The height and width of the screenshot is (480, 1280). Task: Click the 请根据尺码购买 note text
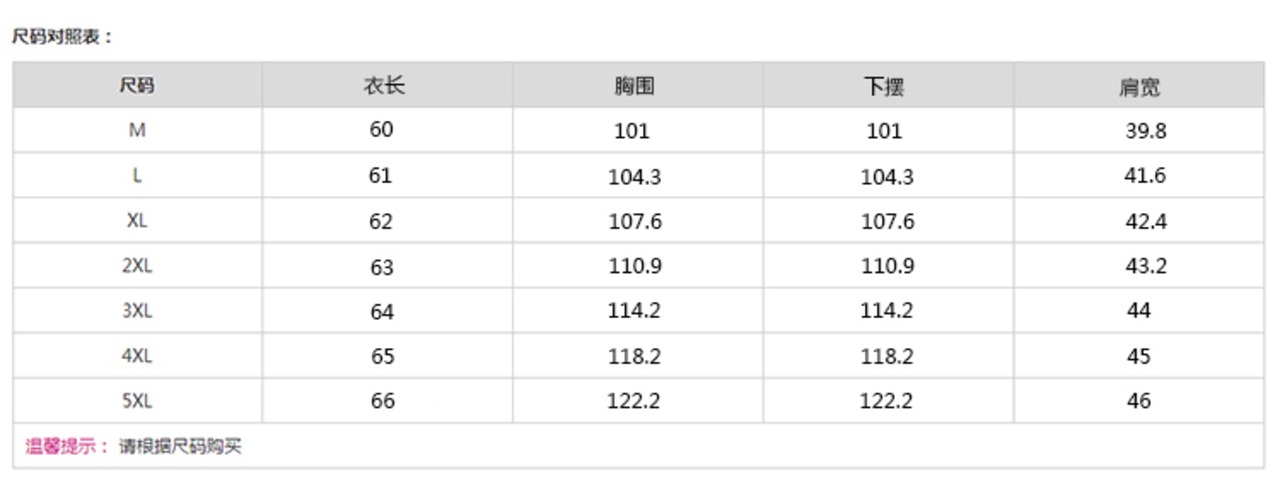click(x=180, y=447)
